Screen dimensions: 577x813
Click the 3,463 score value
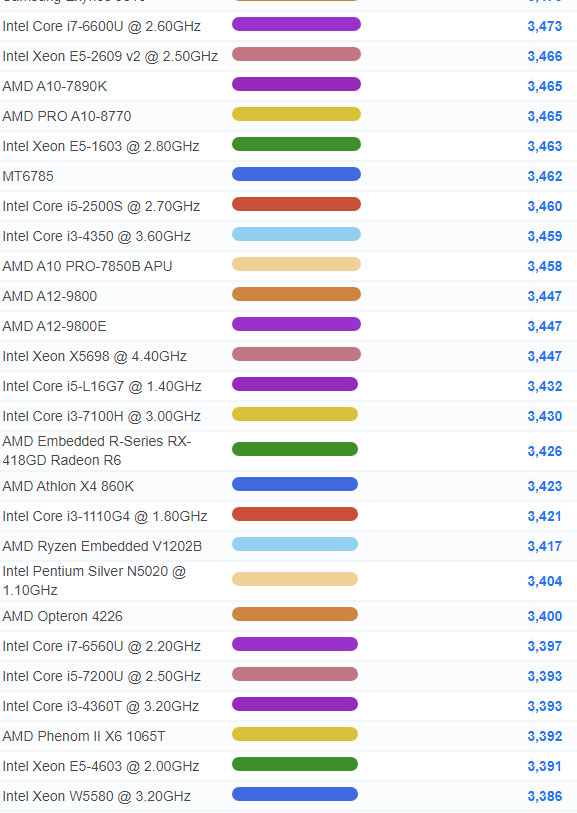pyautogui.click(x=545, y=147)
